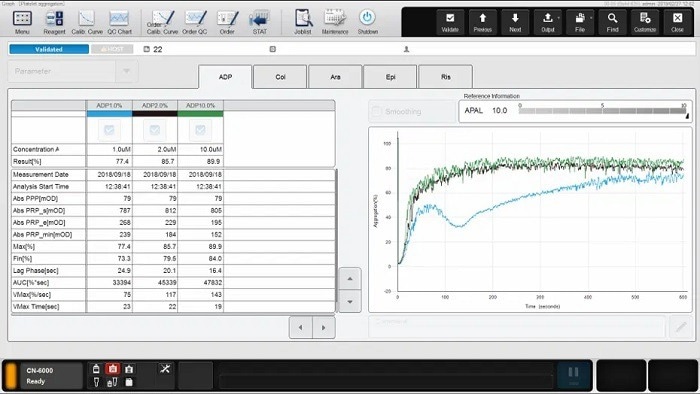Click the Validated status button
700x394 pixels.
pos(49,49)
